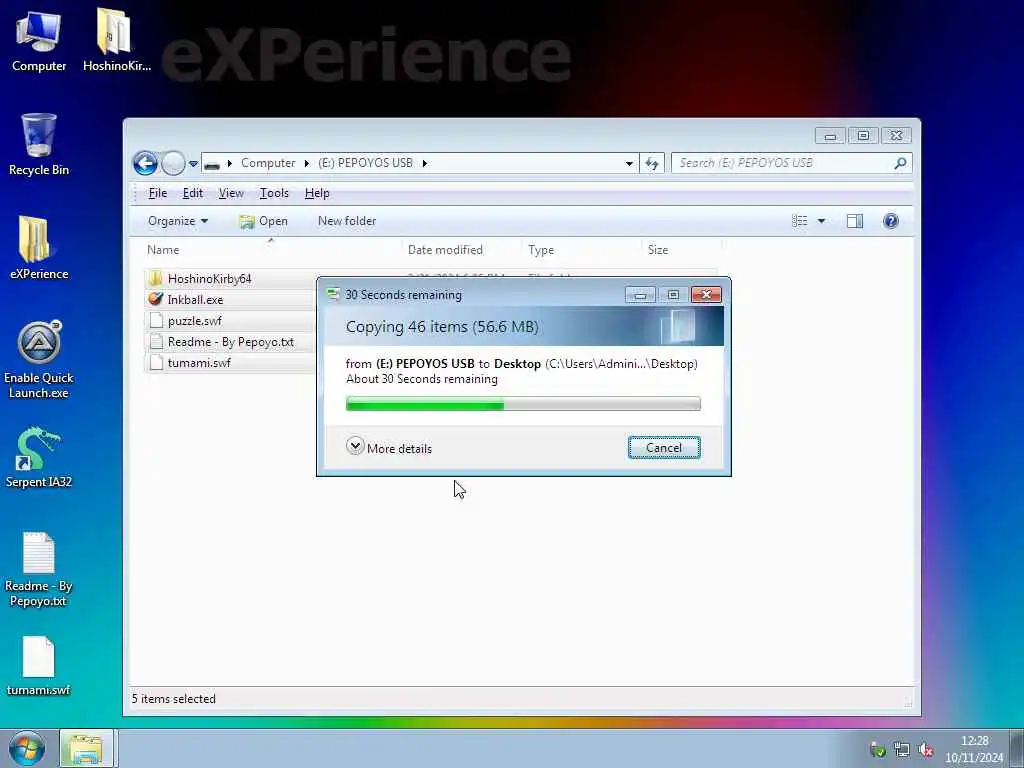Select the Recycle Bin icon
Image resolution: width=1024 pixels, height=768 pixels.
tap(39, 145)
